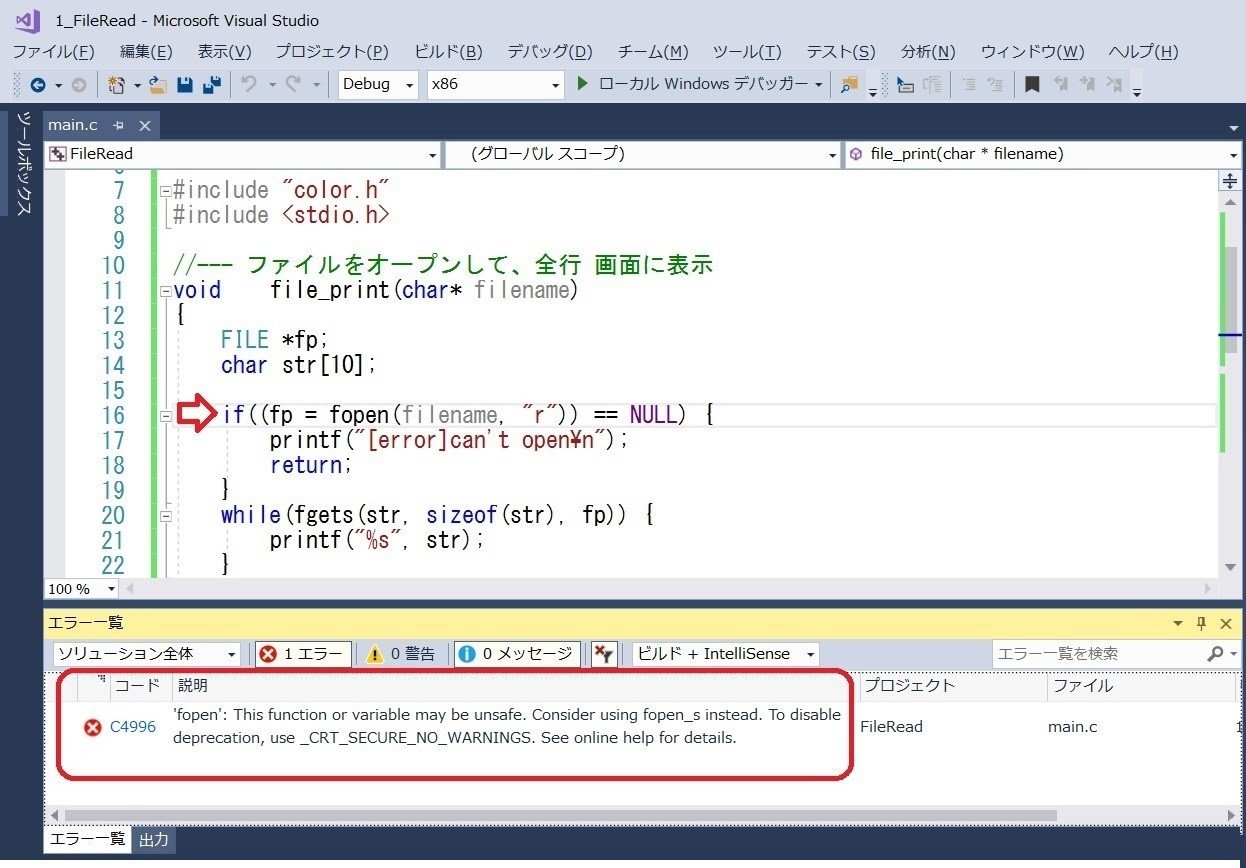Click the uncomment selection icon

pyautogui.click(x=995, y=85)
